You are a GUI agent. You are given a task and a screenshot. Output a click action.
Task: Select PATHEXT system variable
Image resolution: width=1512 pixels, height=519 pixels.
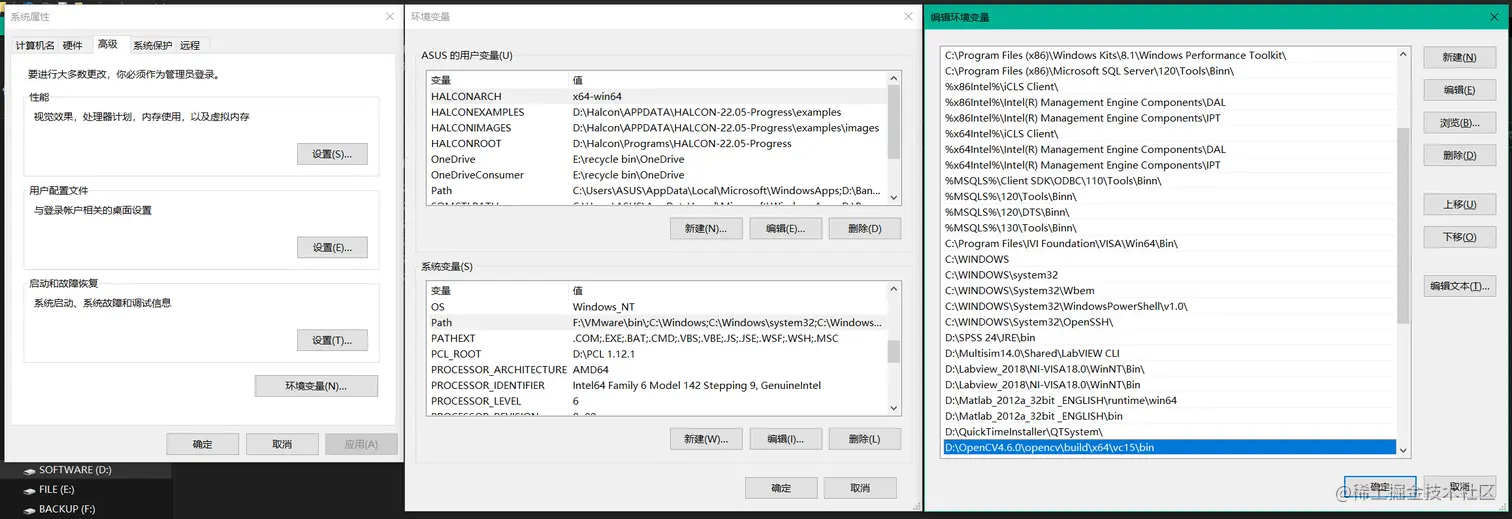point(656,338)
